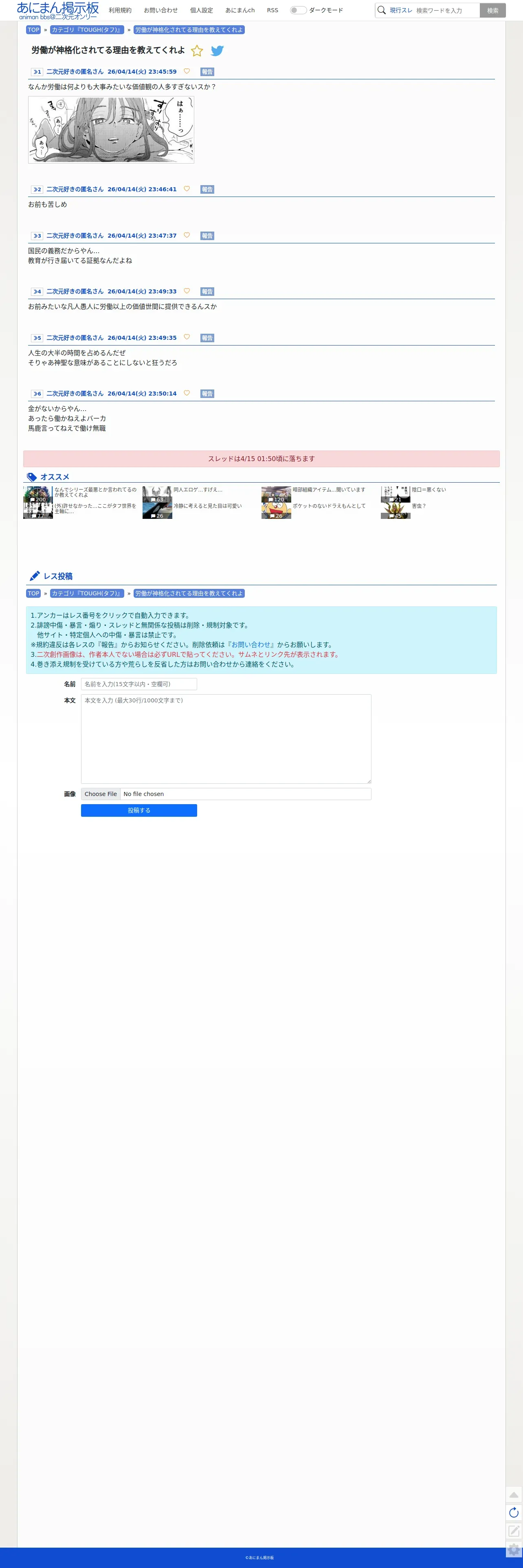Report post 6 with 報告
523x1568 pixels.
click(x=207, y=394)
